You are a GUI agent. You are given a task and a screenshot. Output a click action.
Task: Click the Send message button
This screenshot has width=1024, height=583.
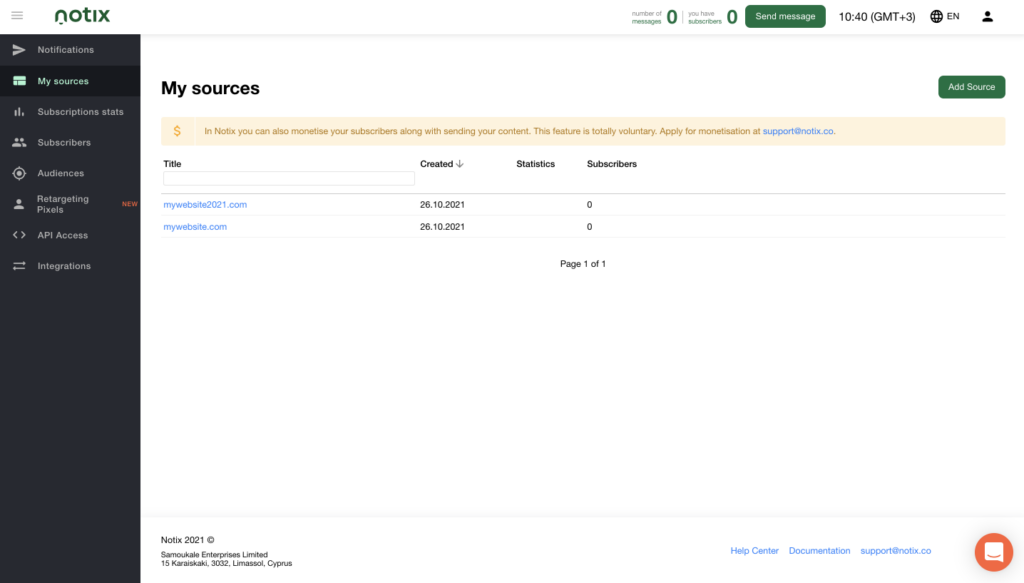click(785, 16)
